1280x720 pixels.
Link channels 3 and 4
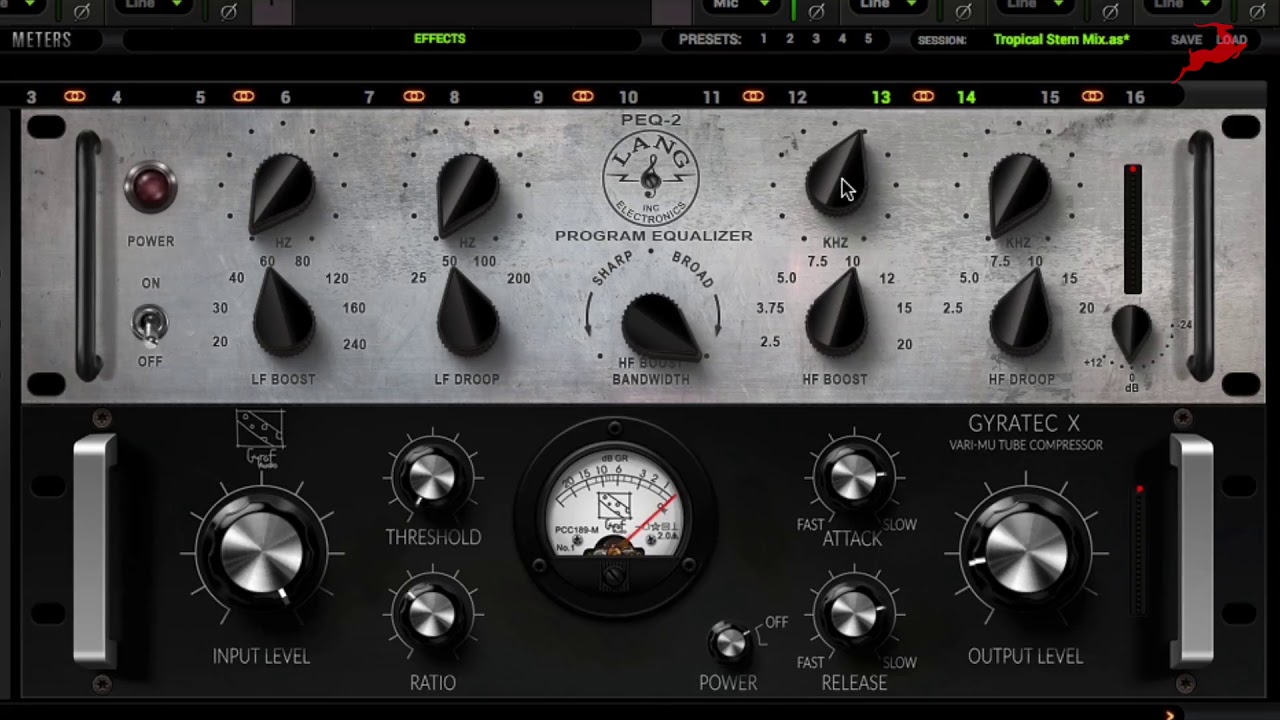[75, 97]
